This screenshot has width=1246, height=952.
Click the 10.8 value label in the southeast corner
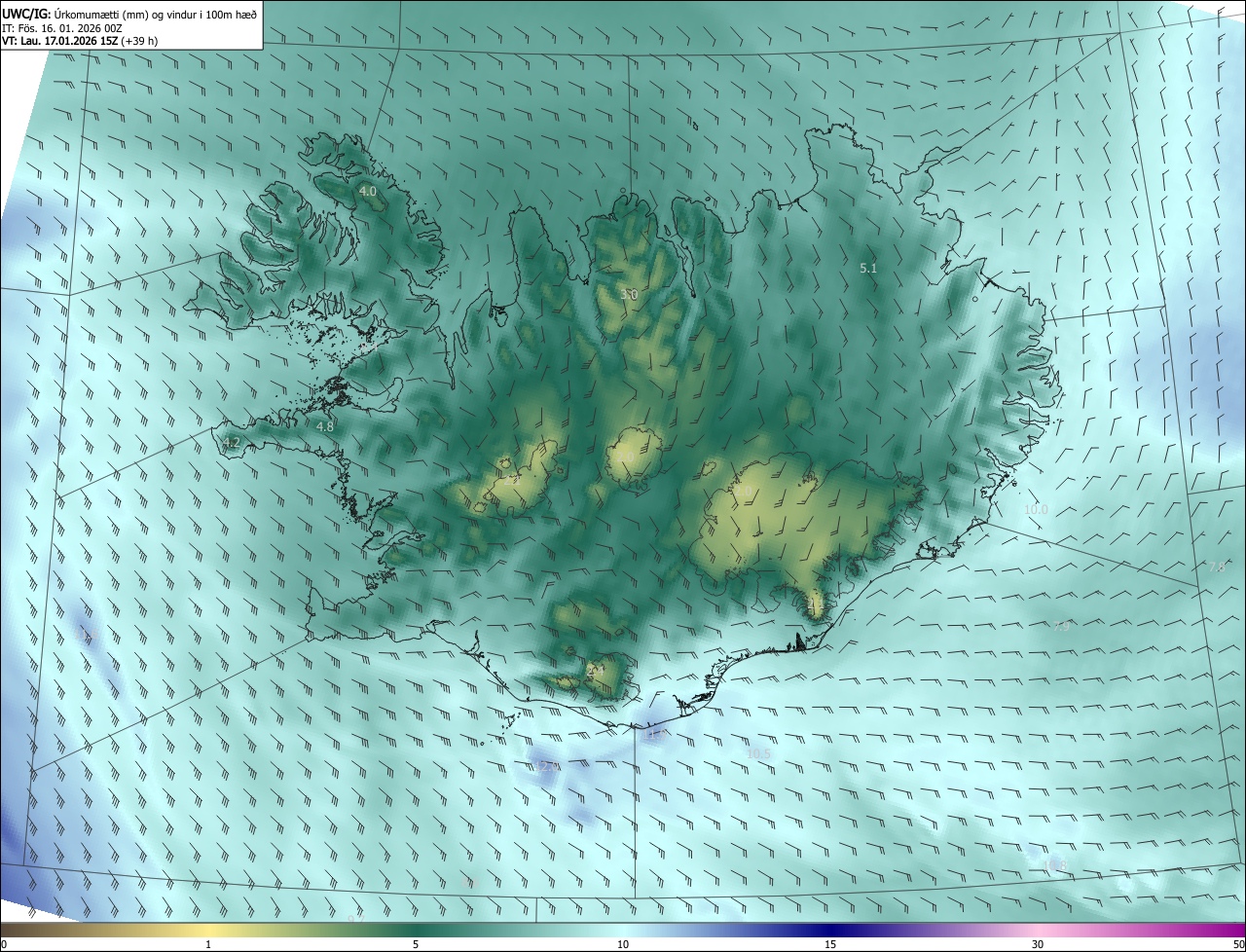coord(1055,864)
